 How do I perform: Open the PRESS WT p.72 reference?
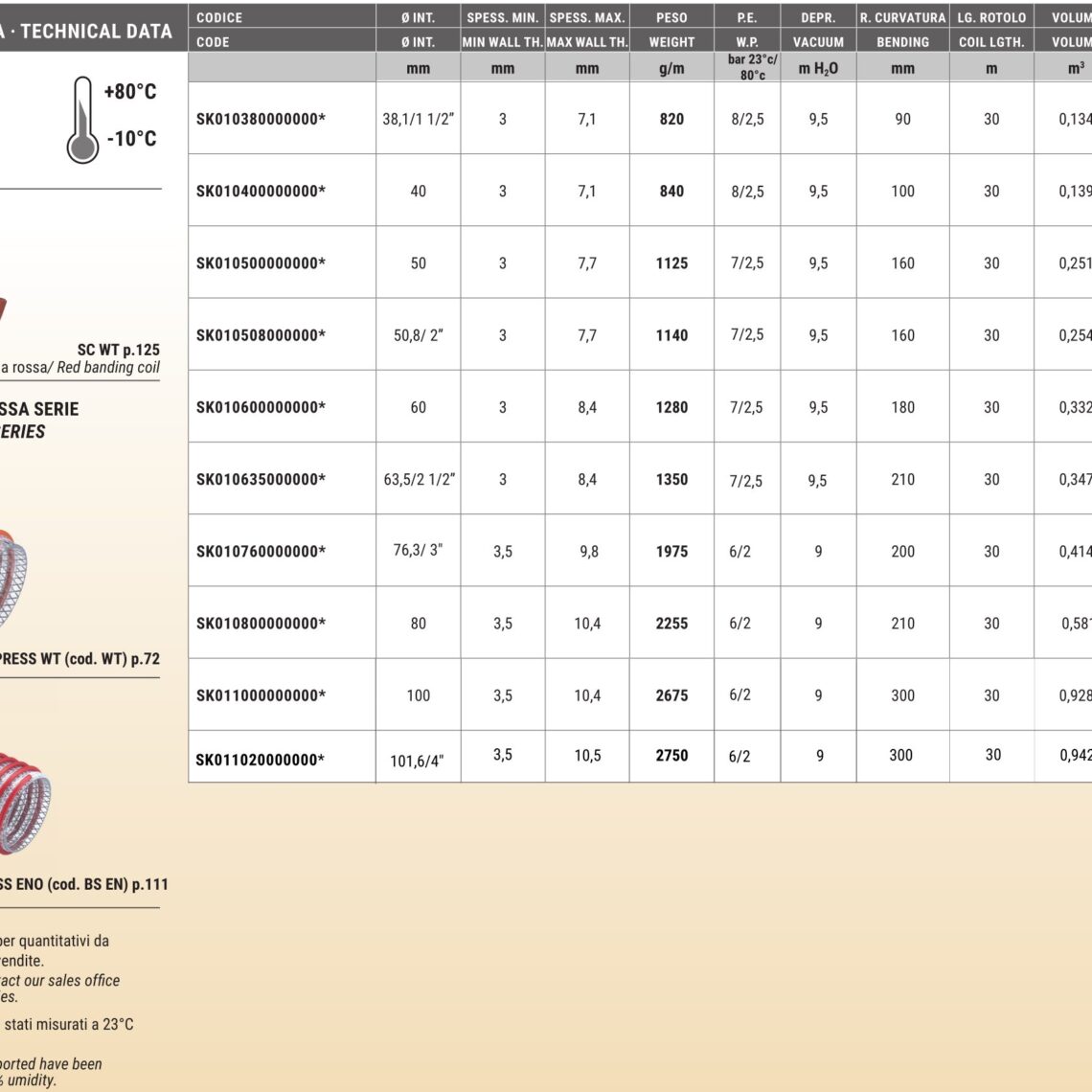(79, 659)
